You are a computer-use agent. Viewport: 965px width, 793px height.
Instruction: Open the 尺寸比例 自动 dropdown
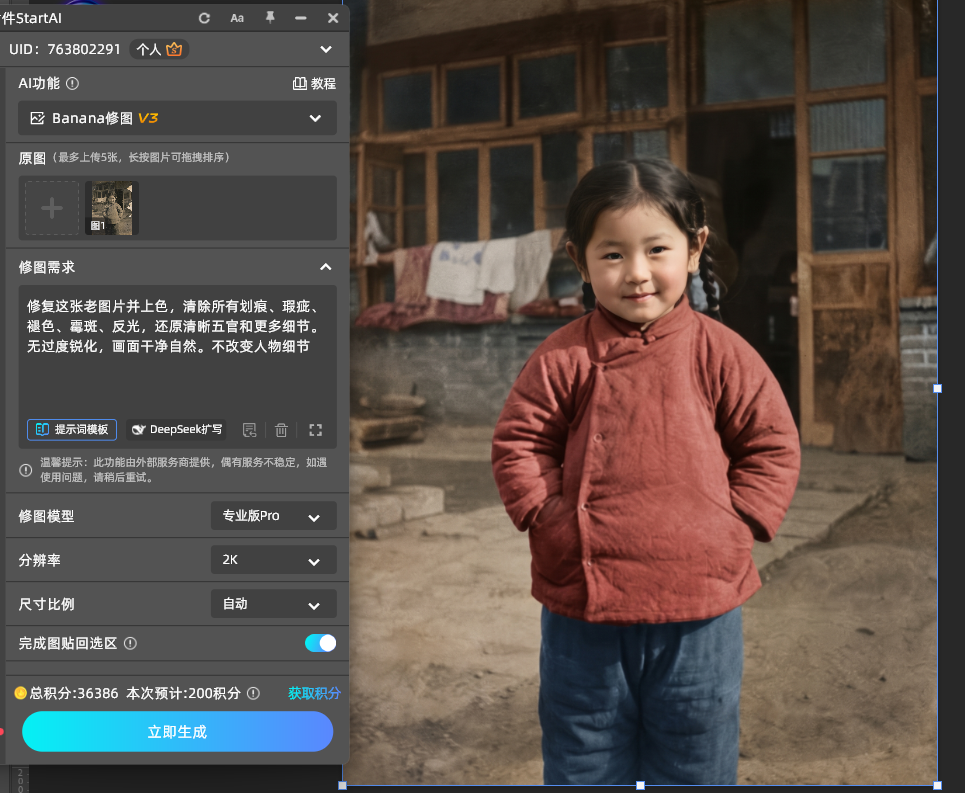pyautogui.click(x=274, y=604)
